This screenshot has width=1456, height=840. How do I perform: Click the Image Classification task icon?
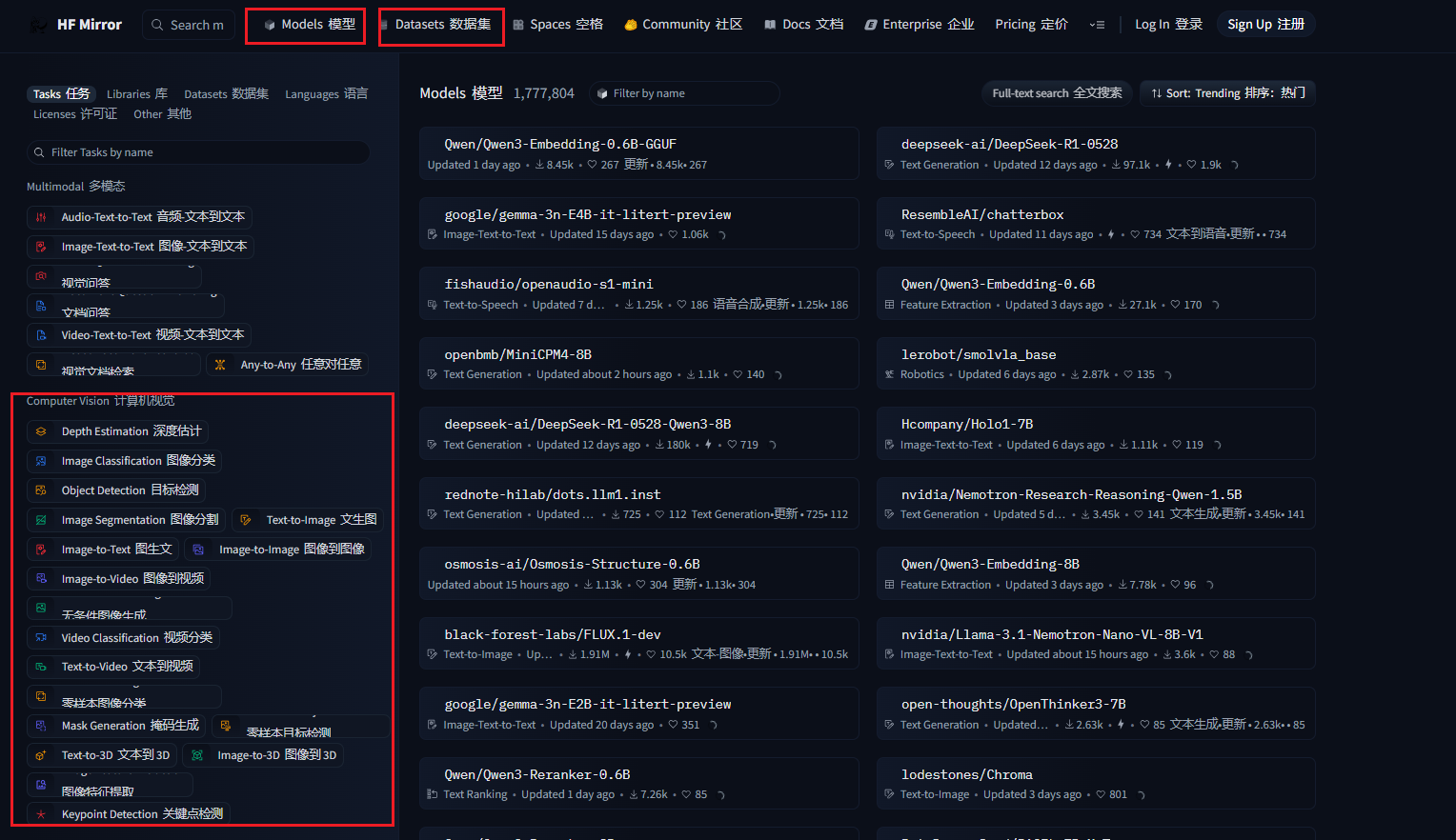(x=41, y=461)
